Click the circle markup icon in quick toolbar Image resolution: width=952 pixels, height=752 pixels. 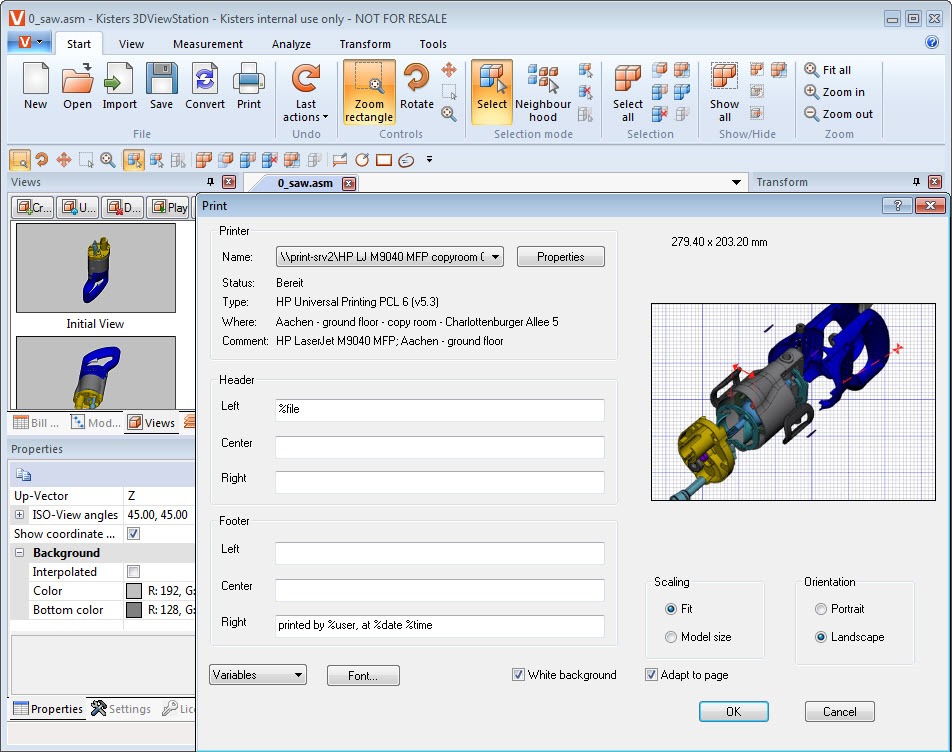pos(362,160)
